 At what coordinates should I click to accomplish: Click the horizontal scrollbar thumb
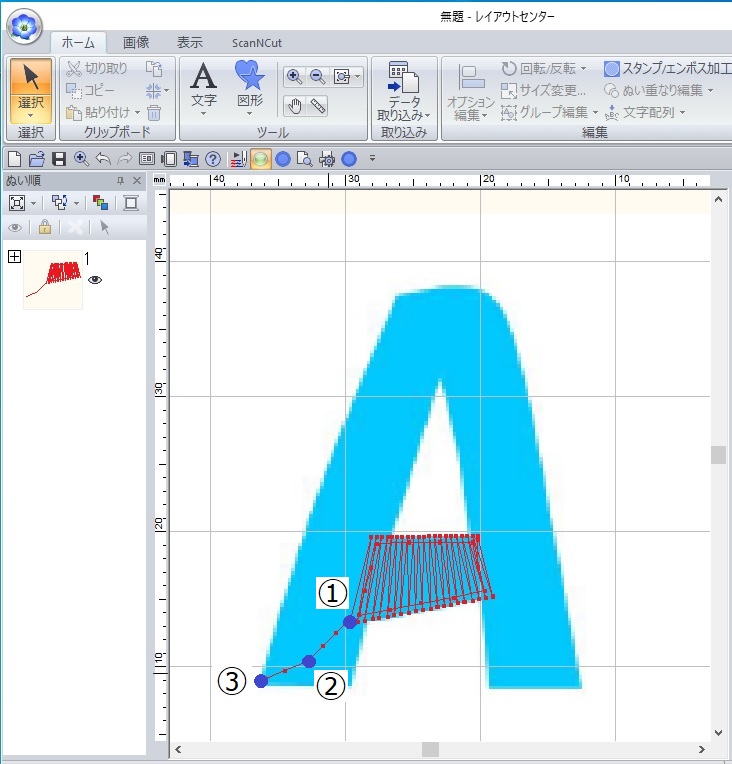point(430,749)
